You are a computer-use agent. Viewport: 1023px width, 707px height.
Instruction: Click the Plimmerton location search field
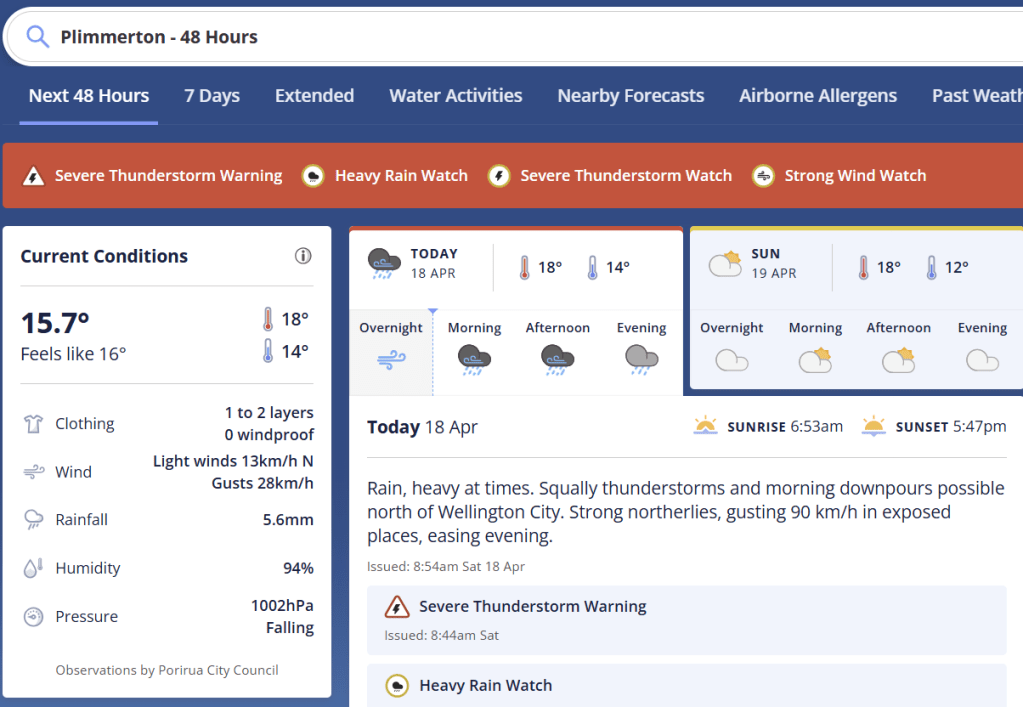[500, 37]
